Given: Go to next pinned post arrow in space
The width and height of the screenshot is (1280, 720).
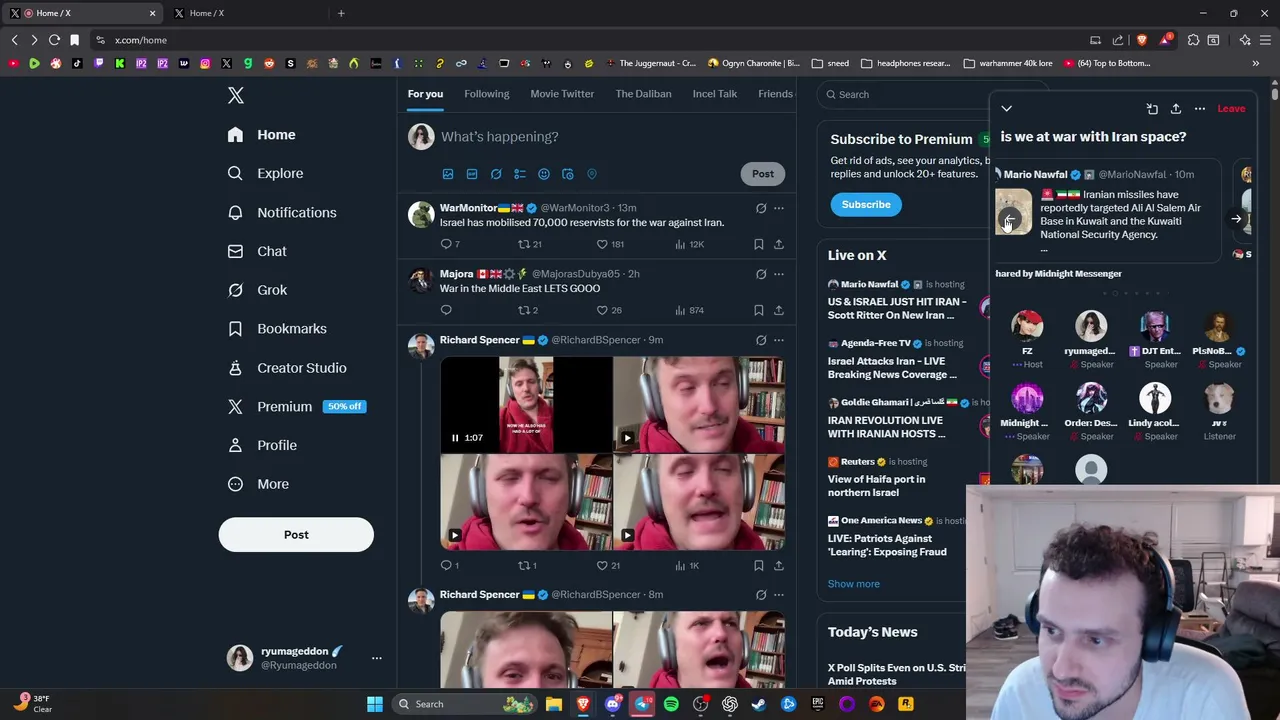Looking at the screenshot, I should coord(1236,219).
